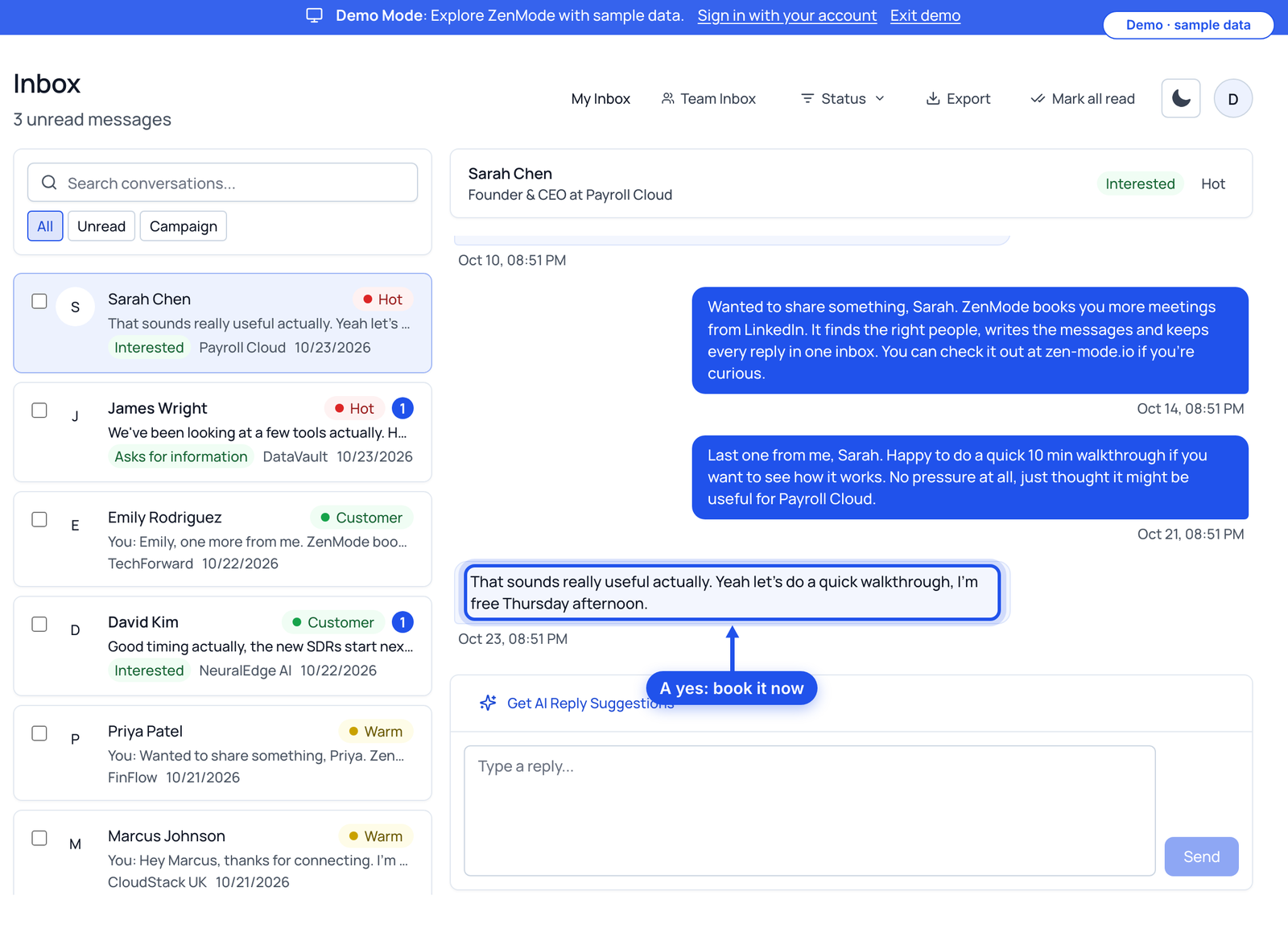Exit the demo mode
Viewport: 1288px width, 945px height.
click(x=925, y=15)
